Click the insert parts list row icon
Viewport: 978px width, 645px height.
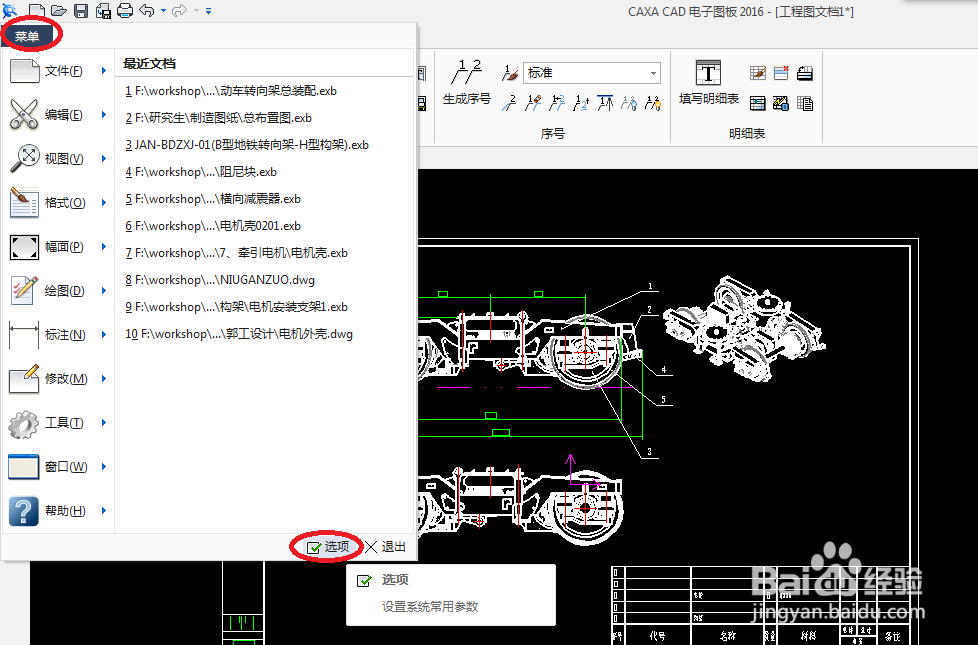(x=758, y=103)
